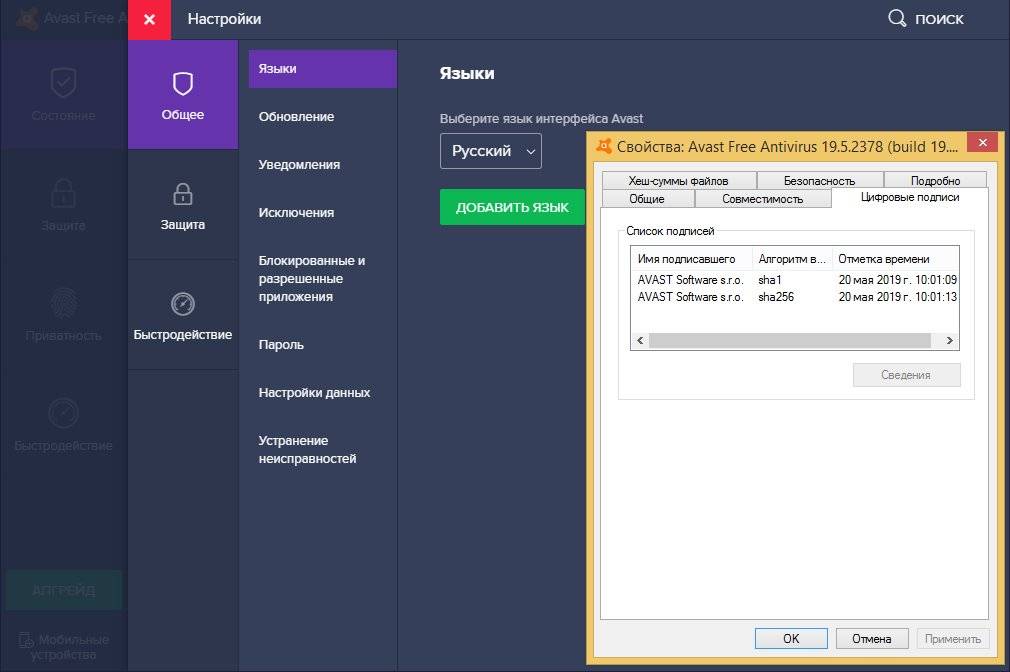Open the Обновление settings section
The image size is (1010, 672).
pyautogui.click(x=296, y=117)
